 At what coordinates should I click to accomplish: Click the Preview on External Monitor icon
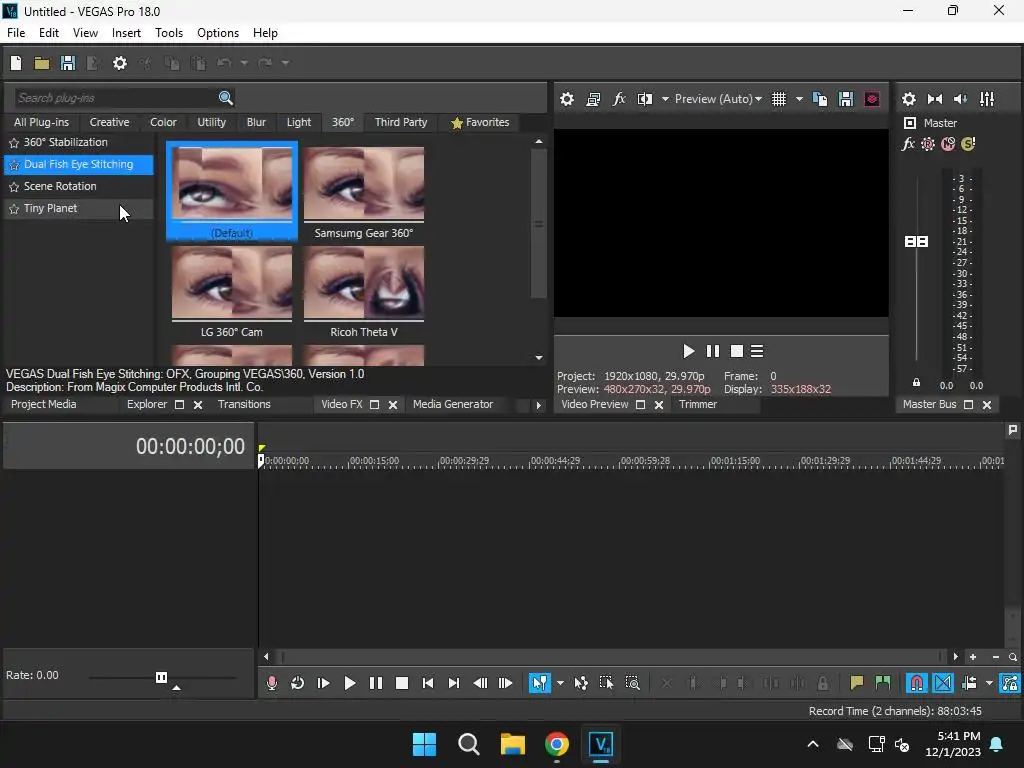(x=593, y=99)
